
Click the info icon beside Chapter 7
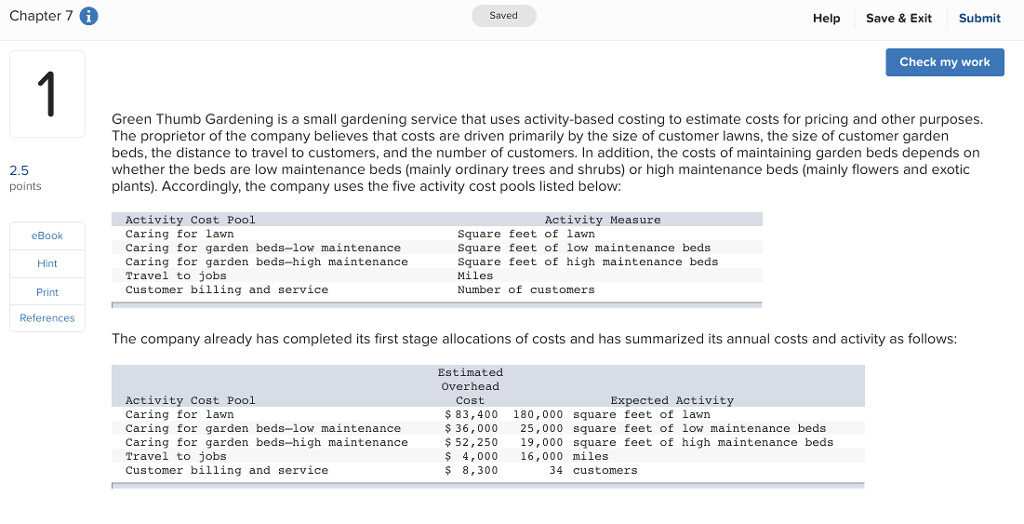[88, 17]
